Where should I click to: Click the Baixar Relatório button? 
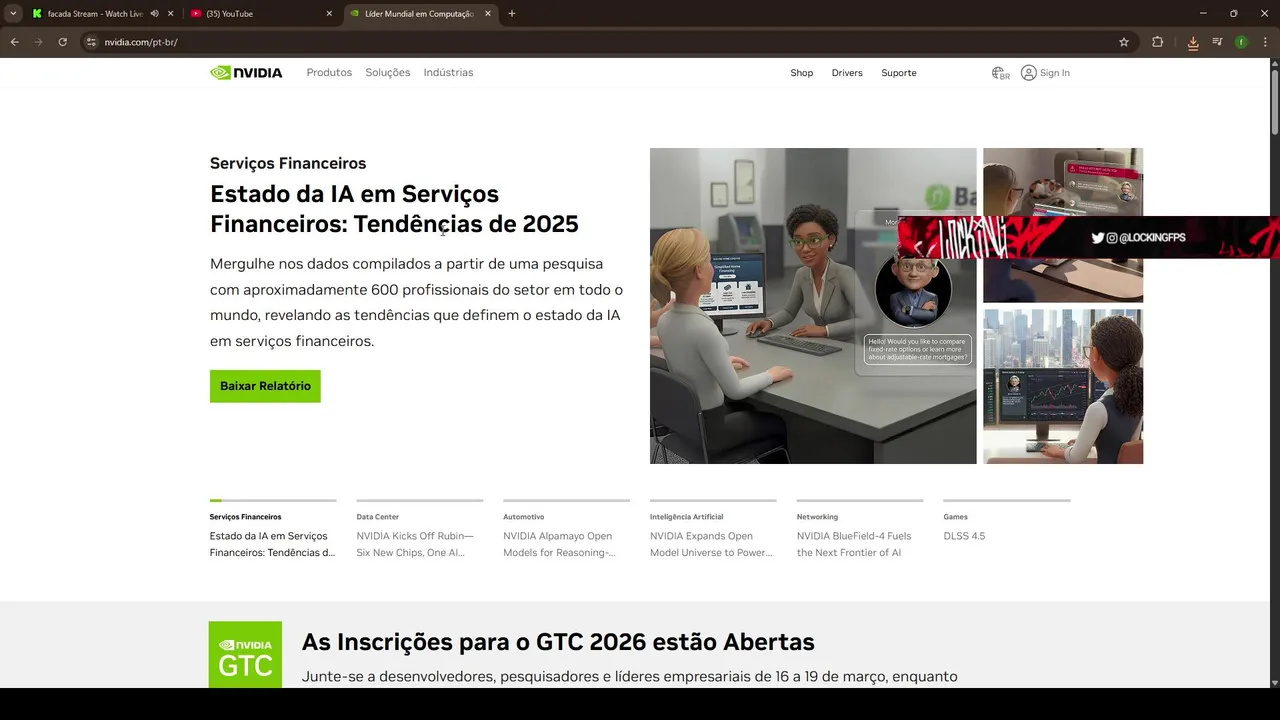click(265, 386)
